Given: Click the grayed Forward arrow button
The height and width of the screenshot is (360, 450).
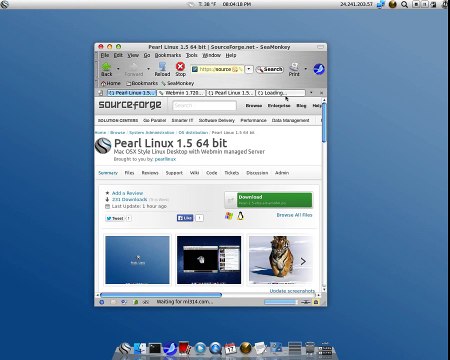Looking at the screenshot, I should coord(134,69).
